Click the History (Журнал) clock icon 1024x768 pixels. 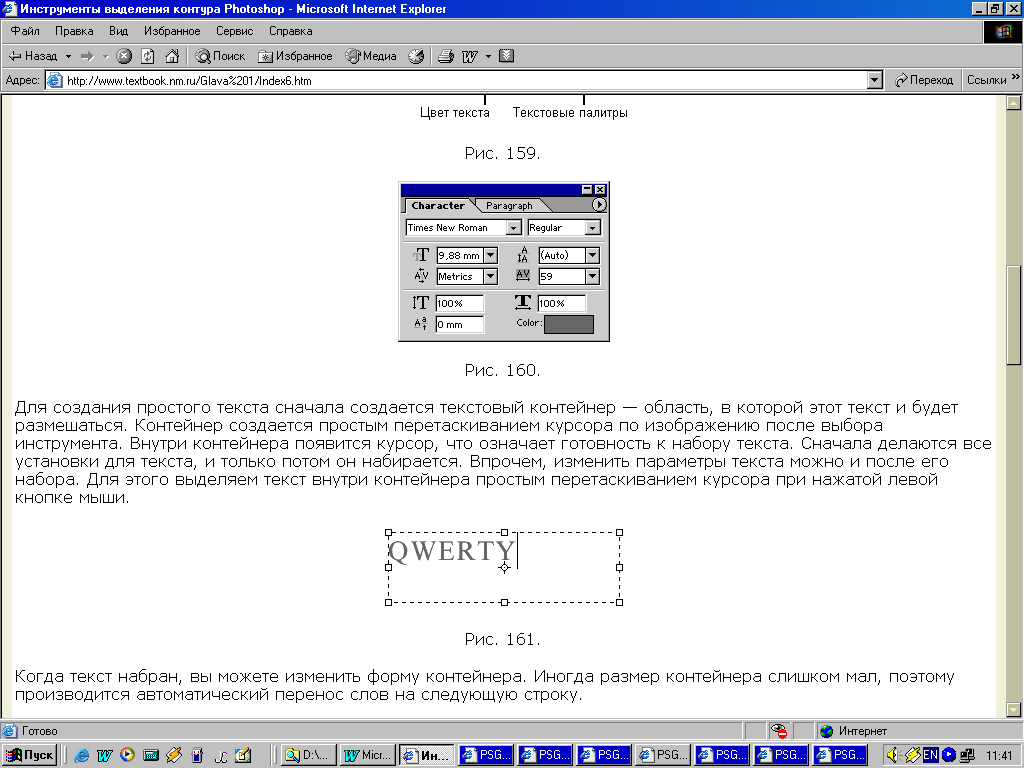pos(416,56)
